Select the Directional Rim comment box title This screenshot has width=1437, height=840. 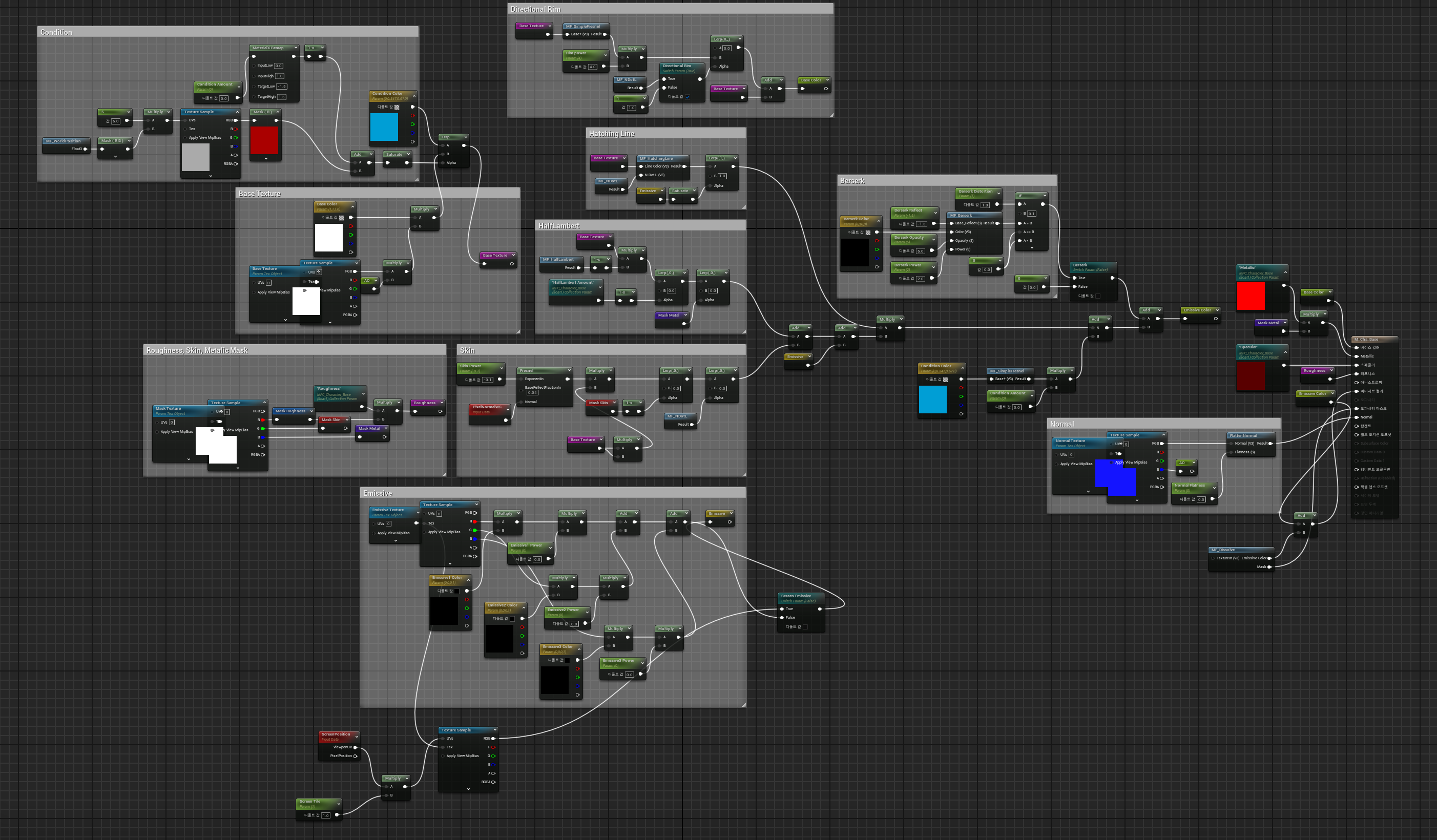coord(535,9)
